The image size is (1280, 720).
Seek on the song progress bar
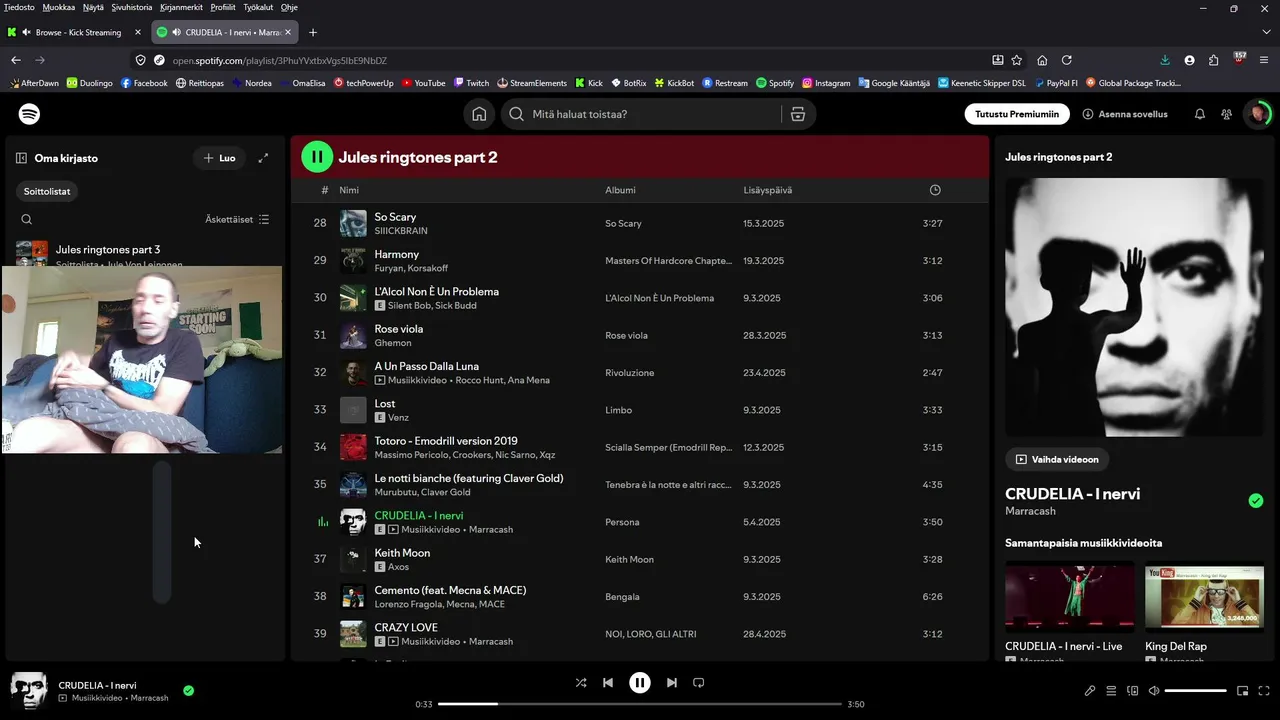pyautogui.click(x=640, y=704)
